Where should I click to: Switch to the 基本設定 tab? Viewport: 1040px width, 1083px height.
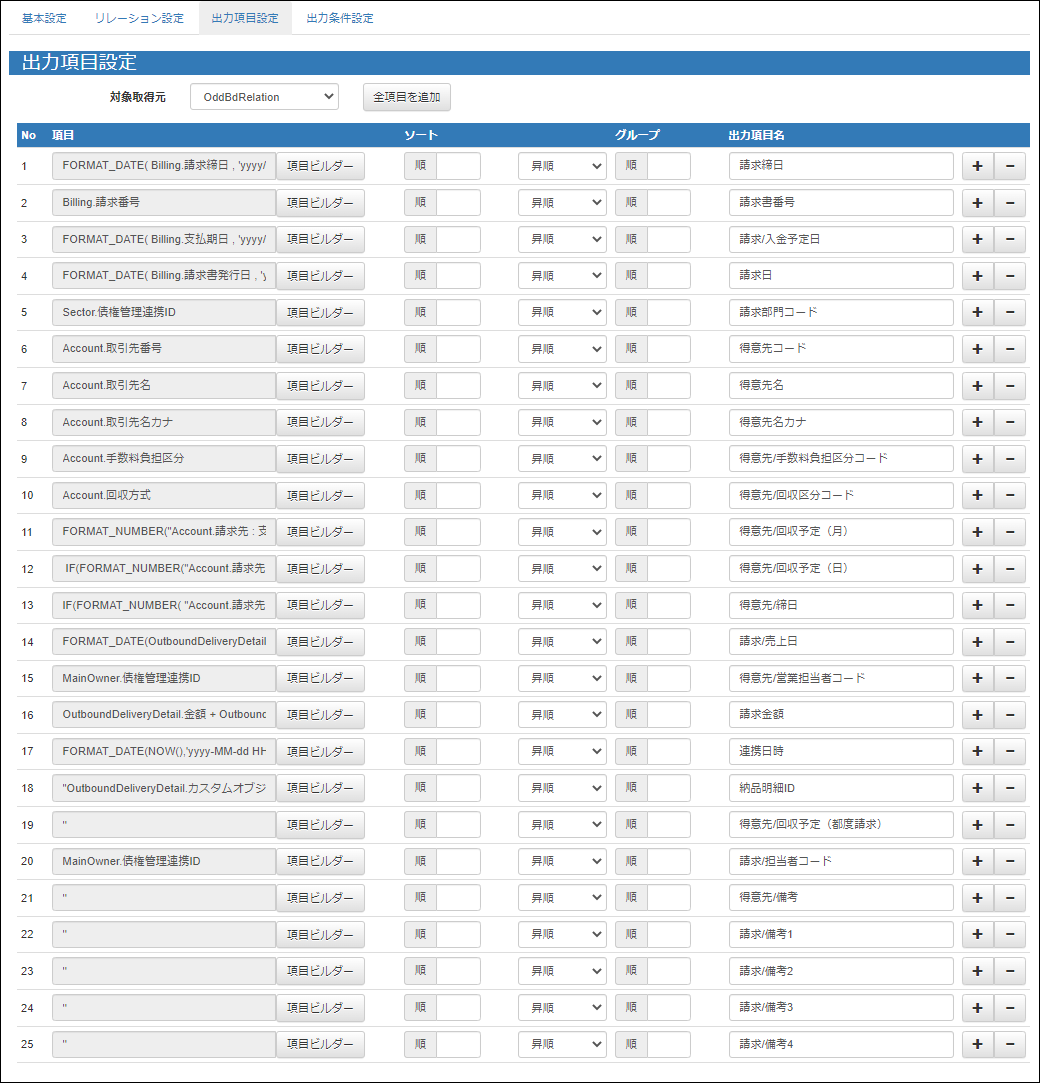pos(41,17)
